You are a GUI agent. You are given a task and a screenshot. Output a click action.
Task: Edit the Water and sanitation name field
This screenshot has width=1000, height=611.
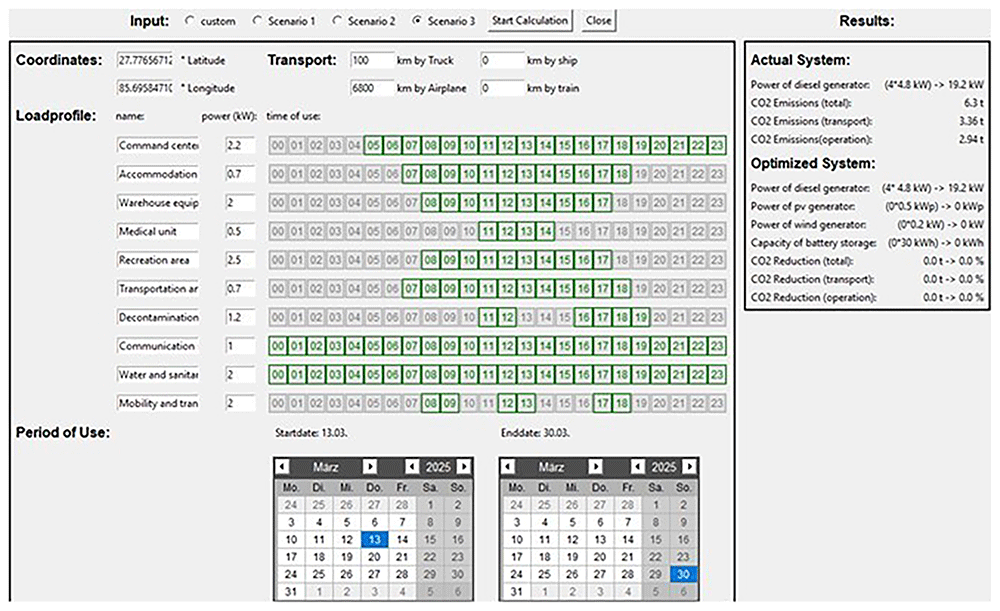tap(158, 375)
